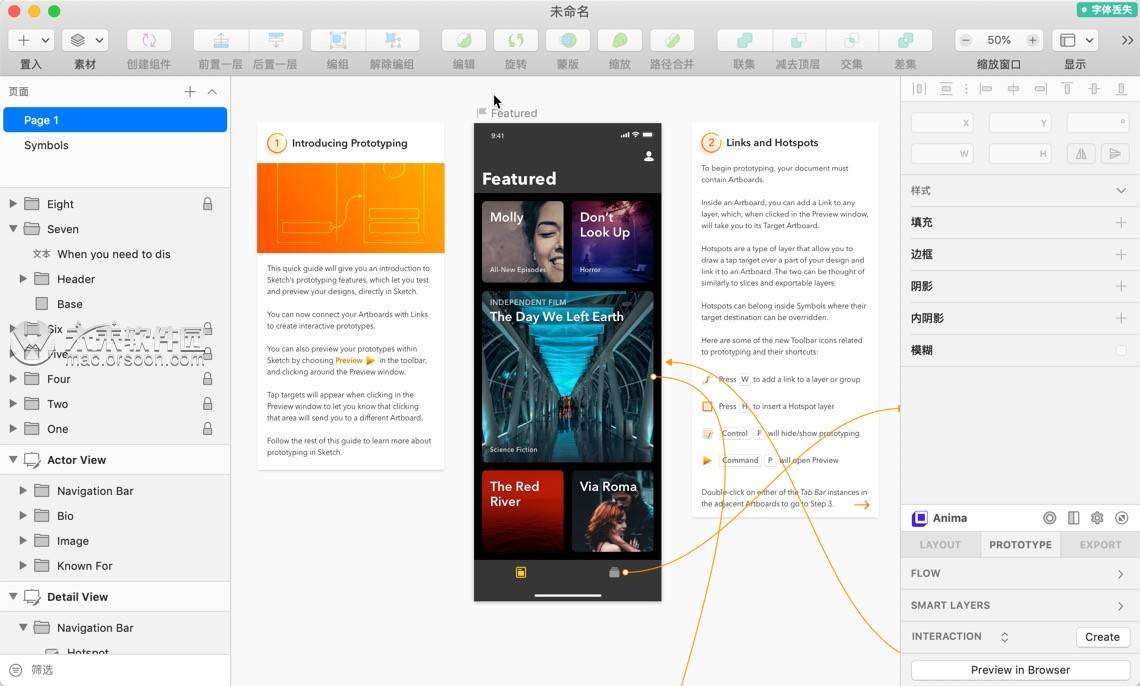Viewport: 1140px width, 686px height.
Task: Click the 创建组件 create symbol icon
Action: (149, 40)
